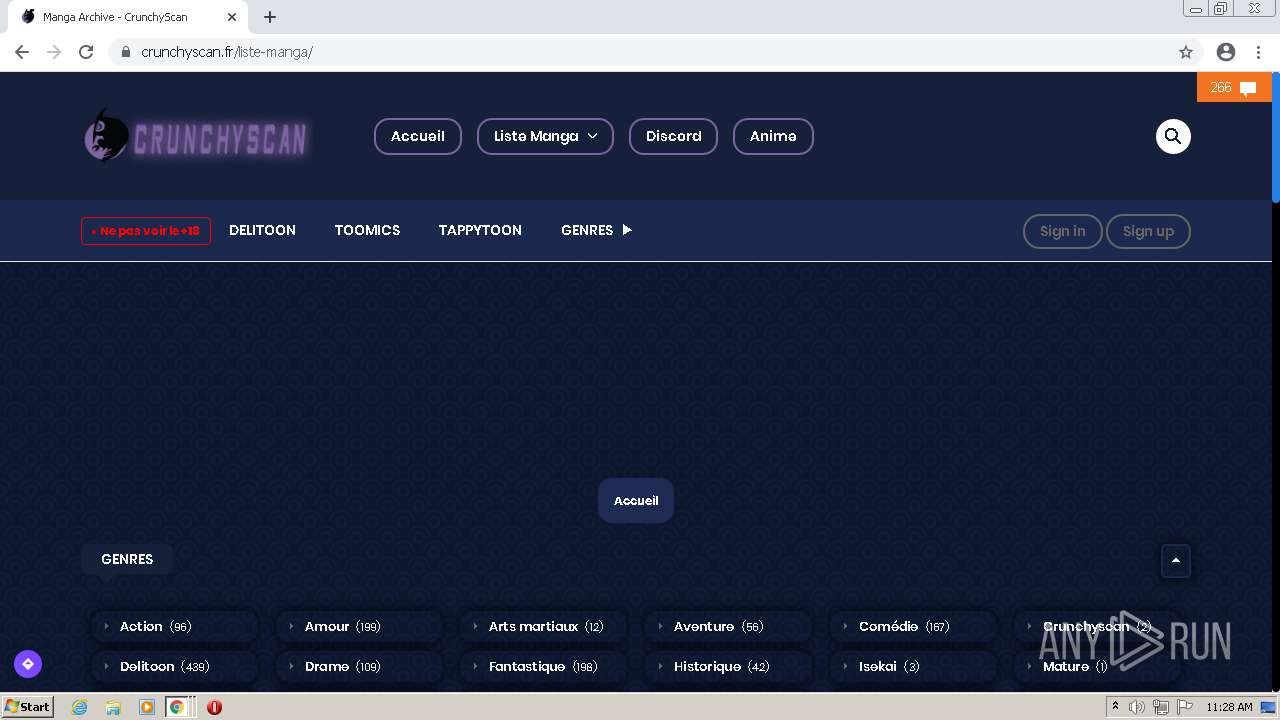Go to Accueil in top navigation

point(418,136)
